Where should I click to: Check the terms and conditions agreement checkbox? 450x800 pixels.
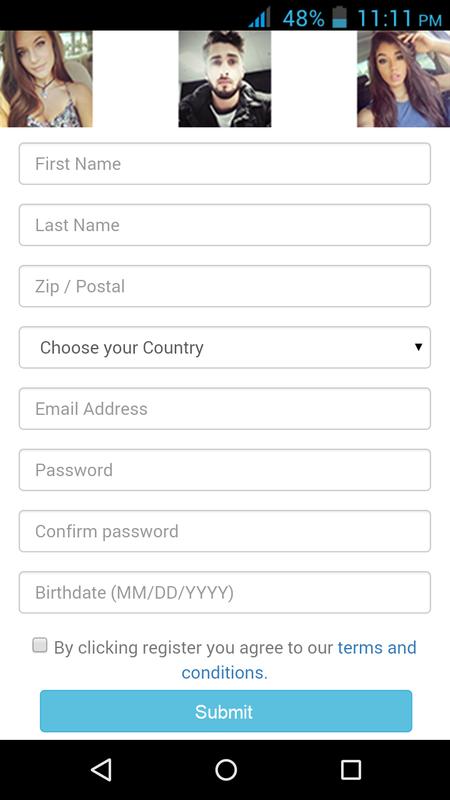coord(40,645)
